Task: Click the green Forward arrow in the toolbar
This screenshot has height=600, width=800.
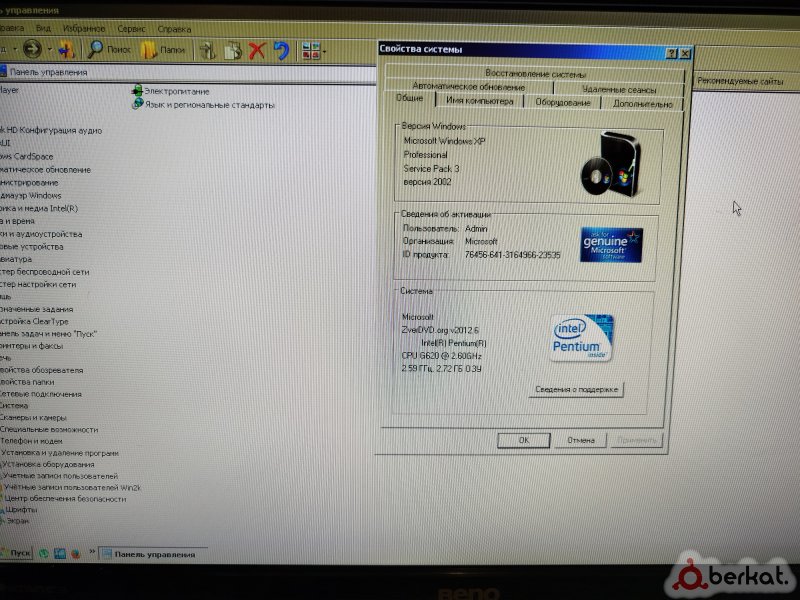Action: coord(33,49)
